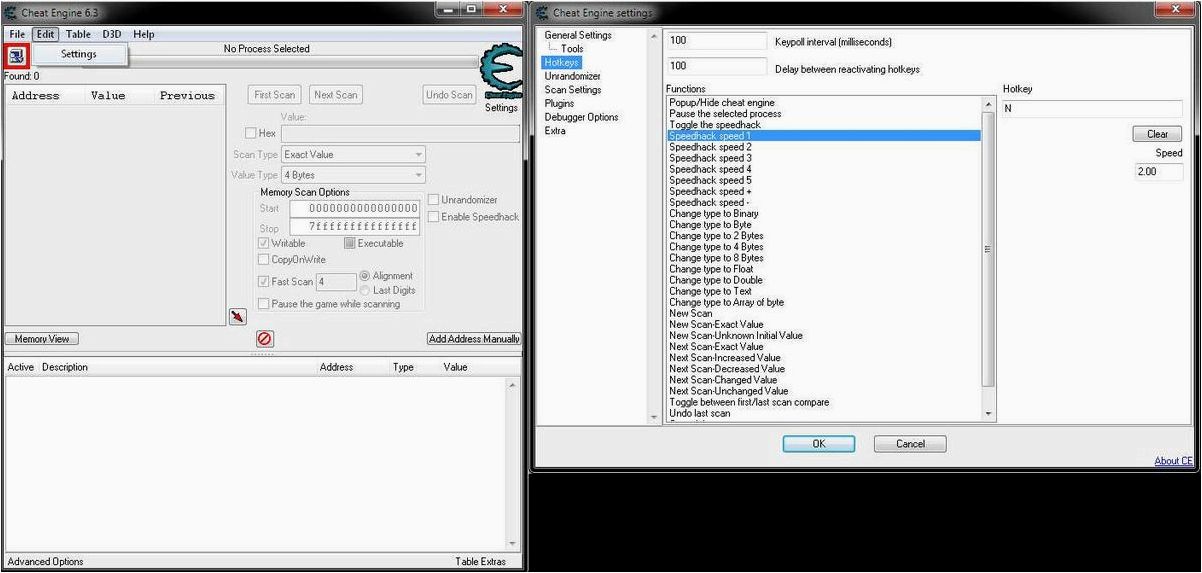Check Pause the game while scanning
The width and height of the screenshot is (1202, 573).
point(264,304)
